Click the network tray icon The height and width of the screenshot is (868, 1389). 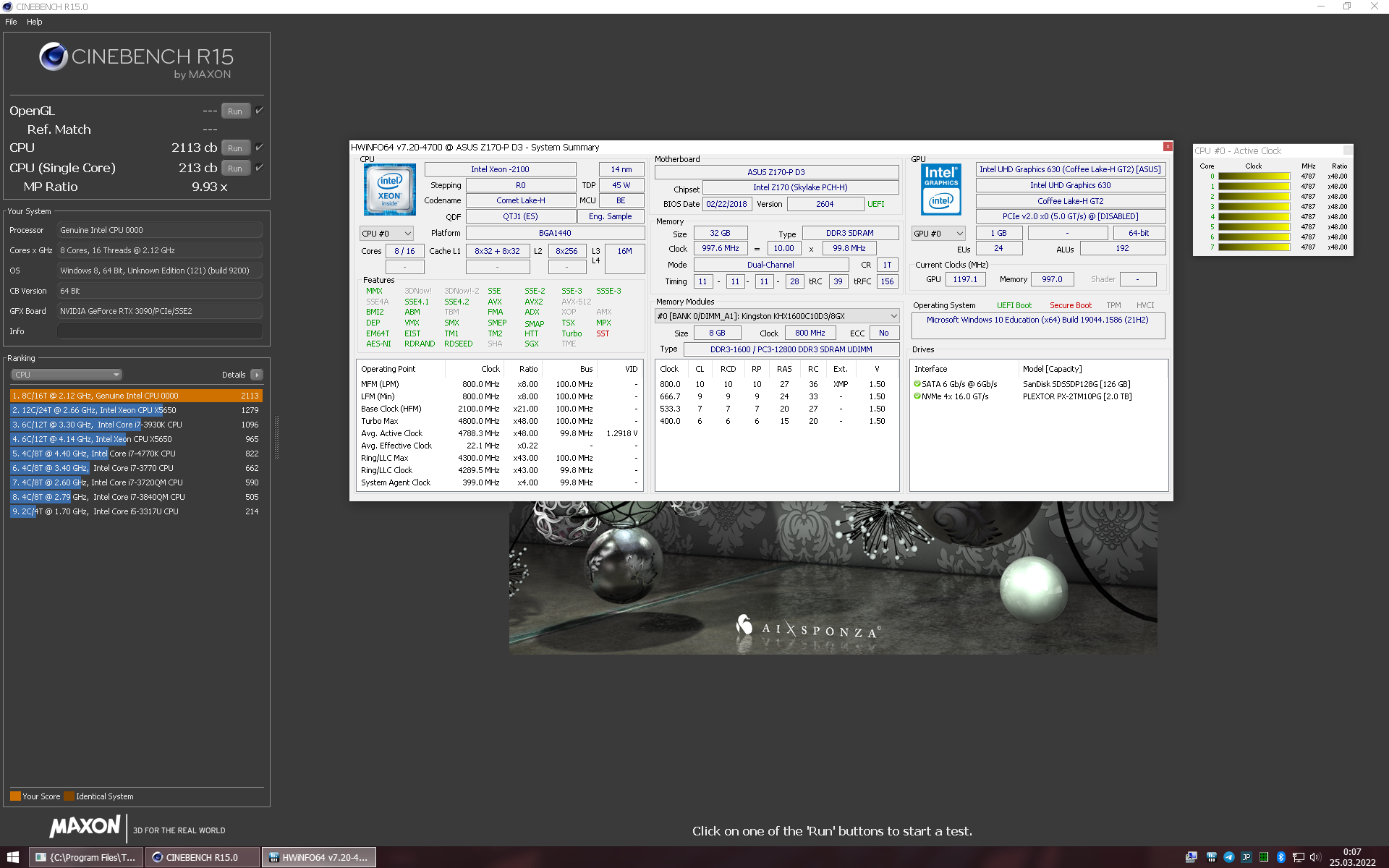click(1298, 857)
